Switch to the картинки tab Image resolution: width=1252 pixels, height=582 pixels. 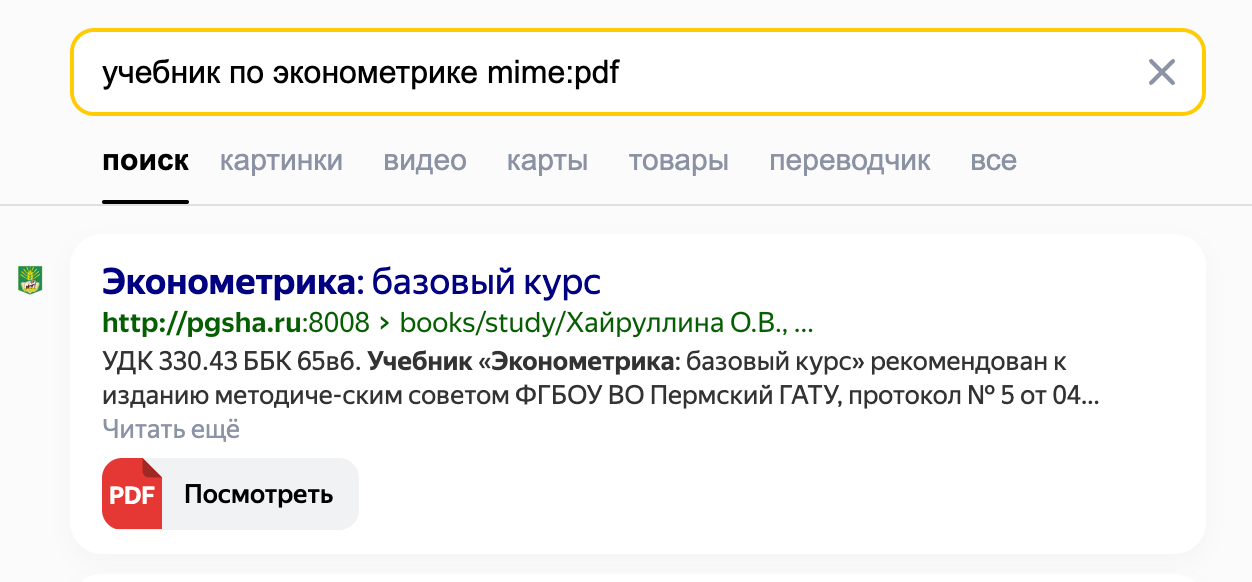281,160
